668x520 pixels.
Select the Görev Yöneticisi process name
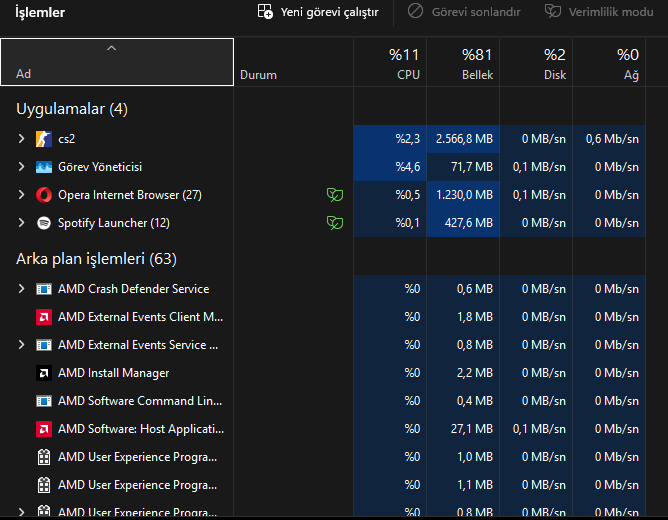click(x=100, y=167)
